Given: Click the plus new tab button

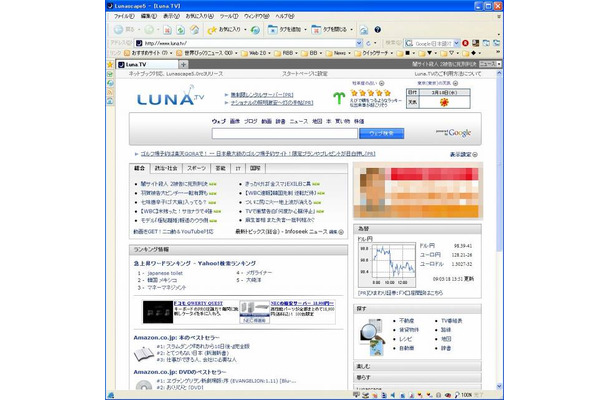Looking at the screenshot, I should [x=183, y=64].
